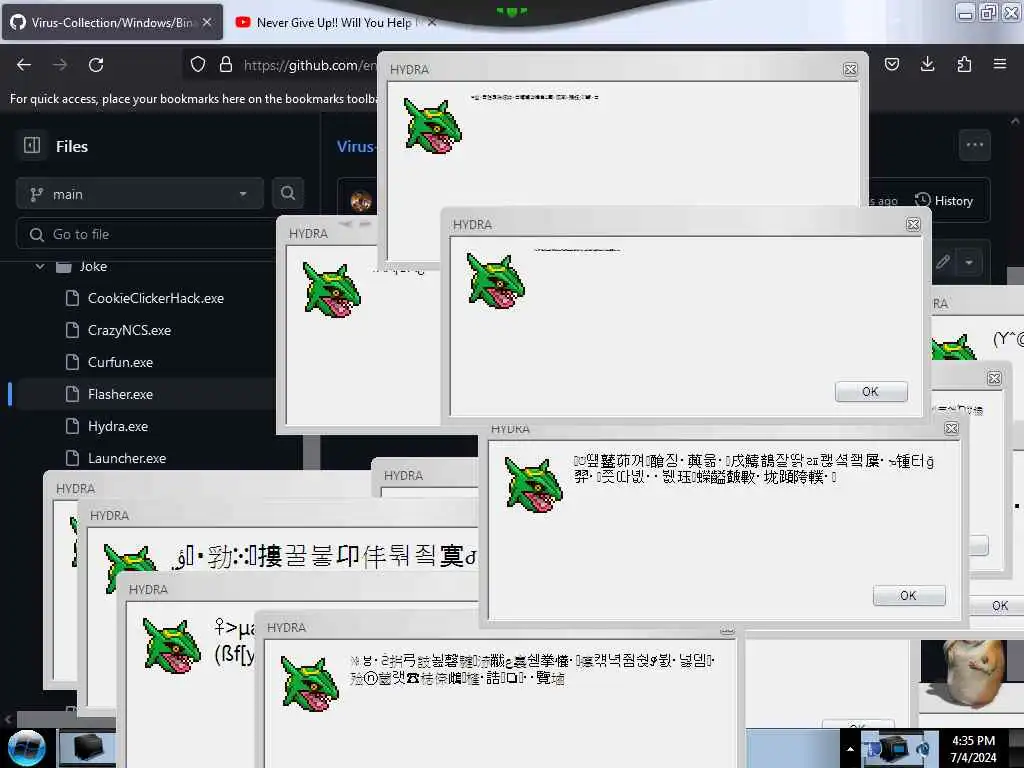Click the bookmarks toolbar hint text
1024x768 pixels.
pyautogui.click(x=194, y=99)
